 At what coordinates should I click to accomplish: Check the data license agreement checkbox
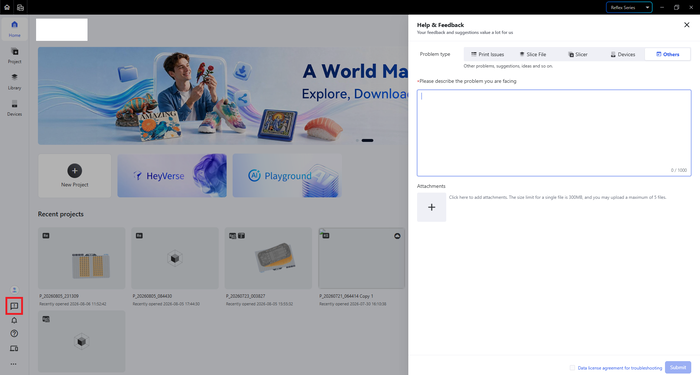(x=572, y=368)
